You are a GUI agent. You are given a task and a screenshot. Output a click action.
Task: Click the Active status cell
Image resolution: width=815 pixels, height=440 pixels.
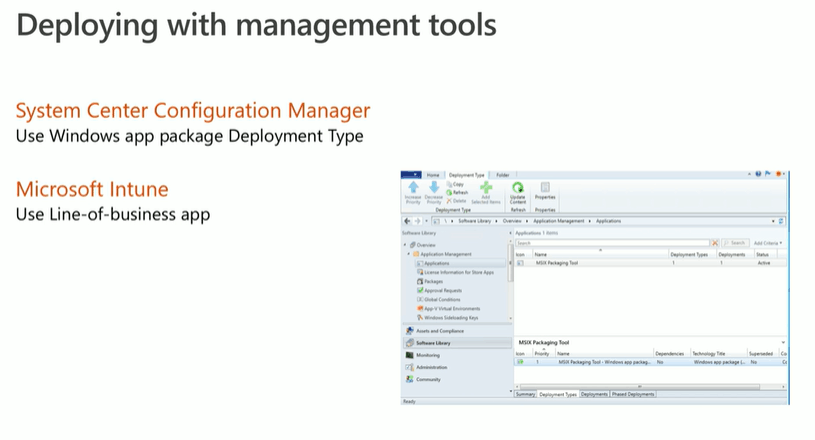tap(764, 263)
